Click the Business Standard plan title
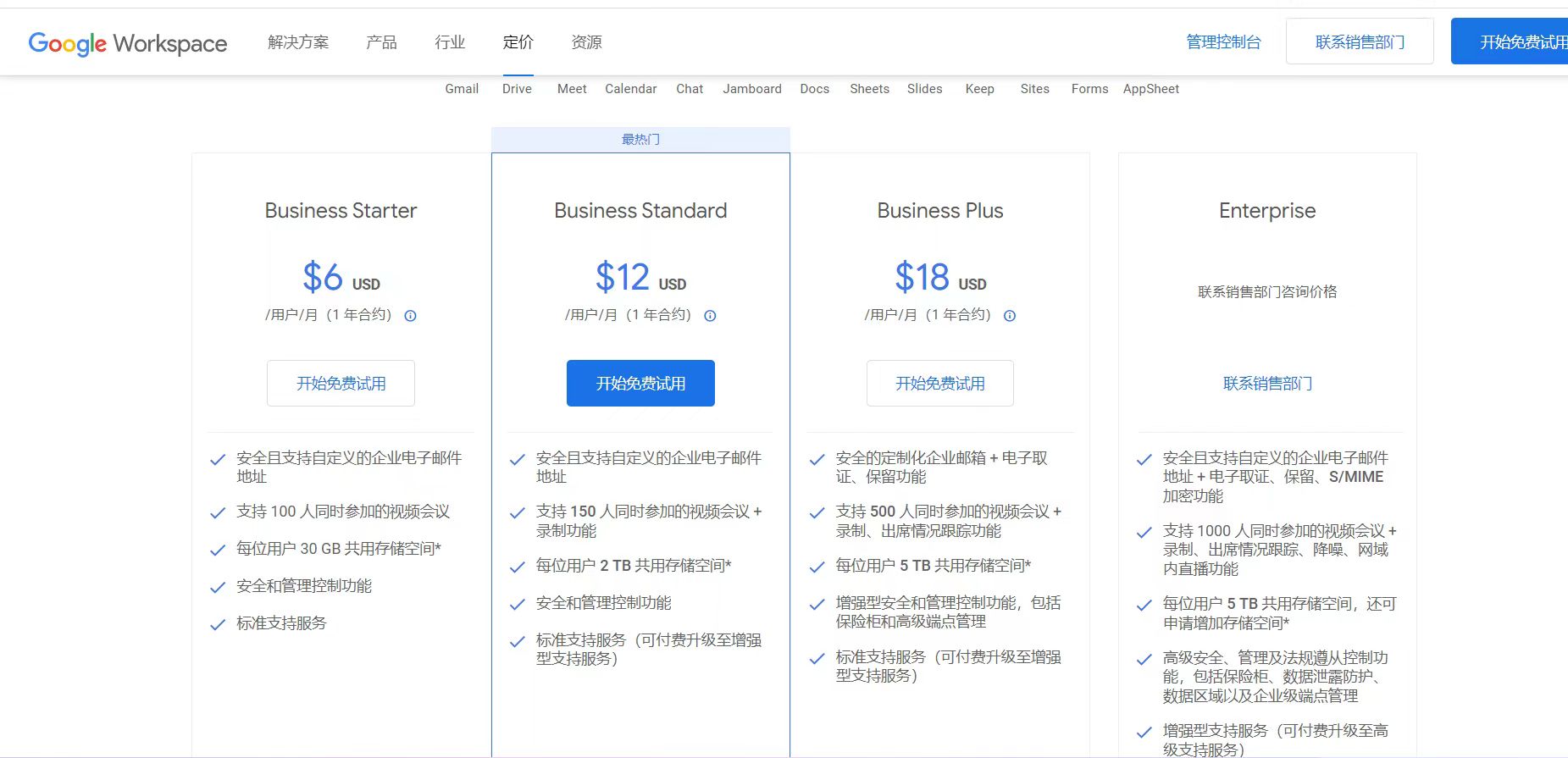Viewport: 1568px width, 758px height. click(x=640, y=211)
